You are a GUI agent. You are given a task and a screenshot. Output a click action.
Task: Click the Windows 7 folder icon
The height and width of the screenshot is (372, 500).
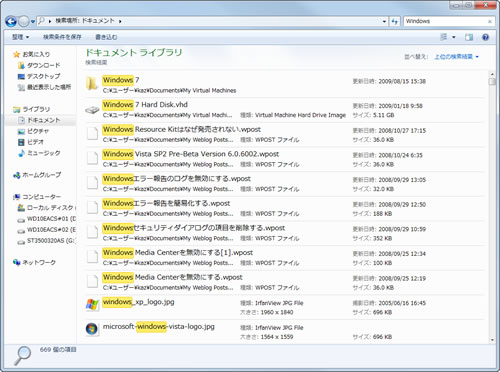click(x=92, y=83)
